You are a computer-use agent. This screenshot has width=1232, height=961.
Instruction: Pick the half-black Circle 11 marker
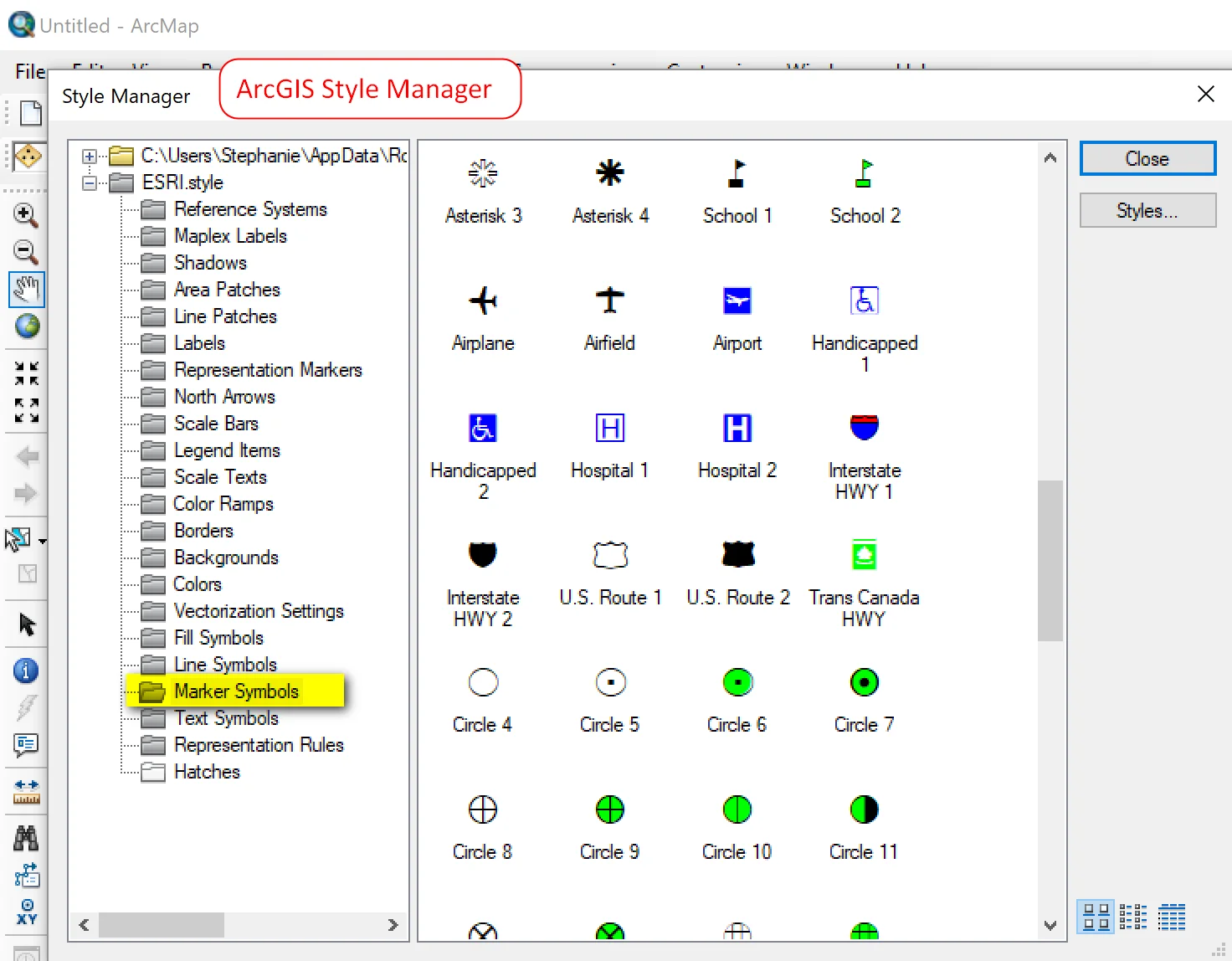tap(865, 809)
